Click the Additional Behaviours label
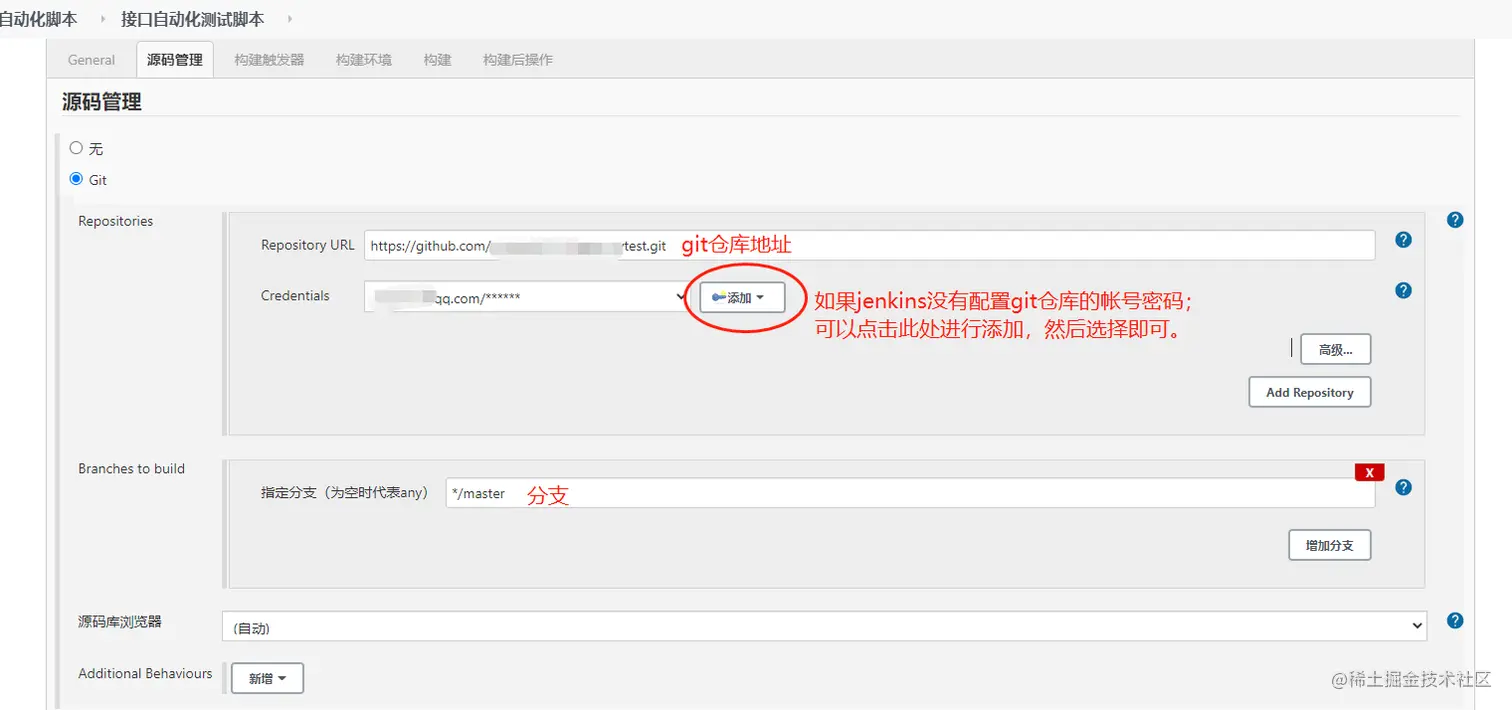1512x710 pixels. coord(146,673)
